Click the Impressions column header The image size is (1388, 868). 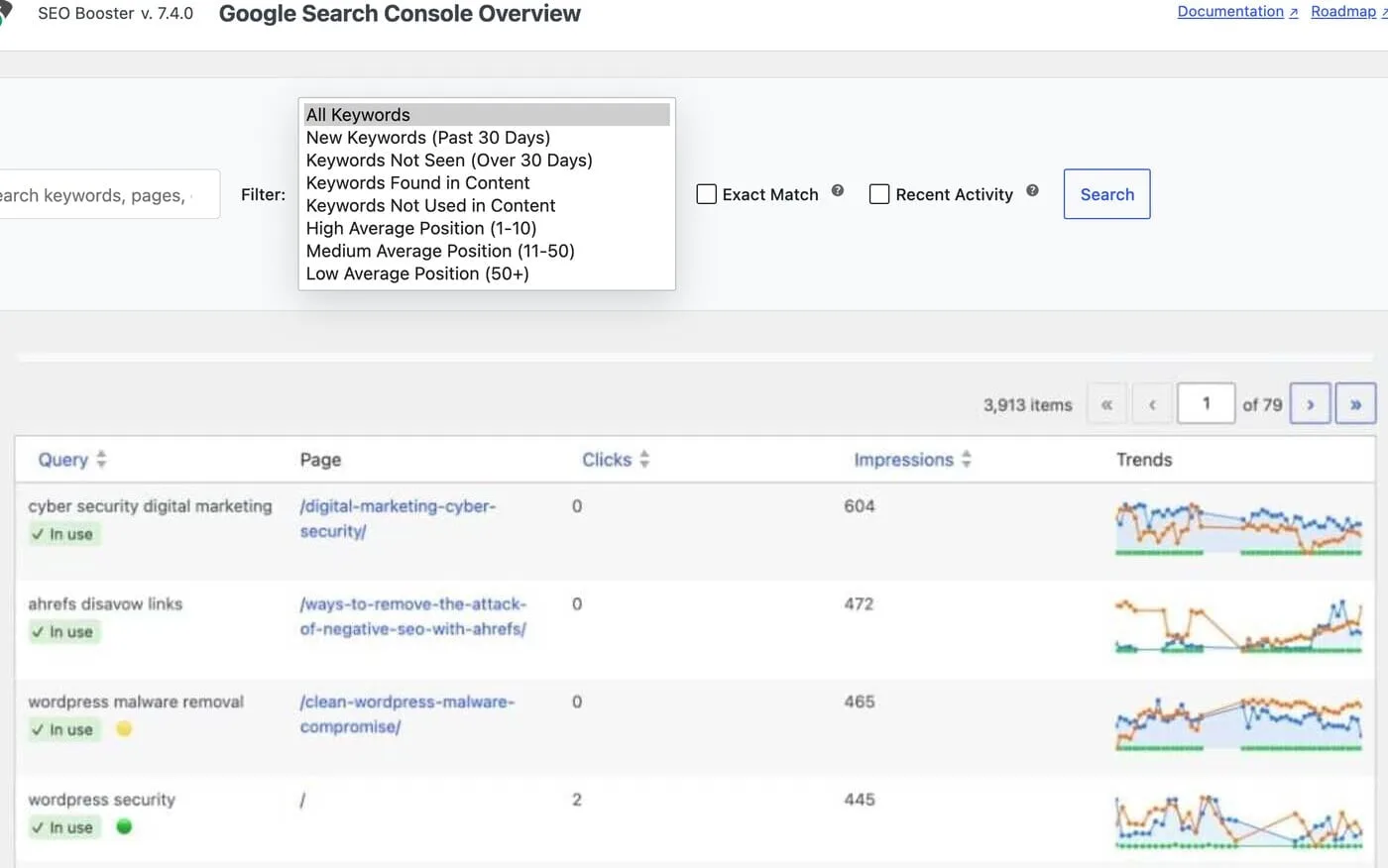(x=903, y=460)
